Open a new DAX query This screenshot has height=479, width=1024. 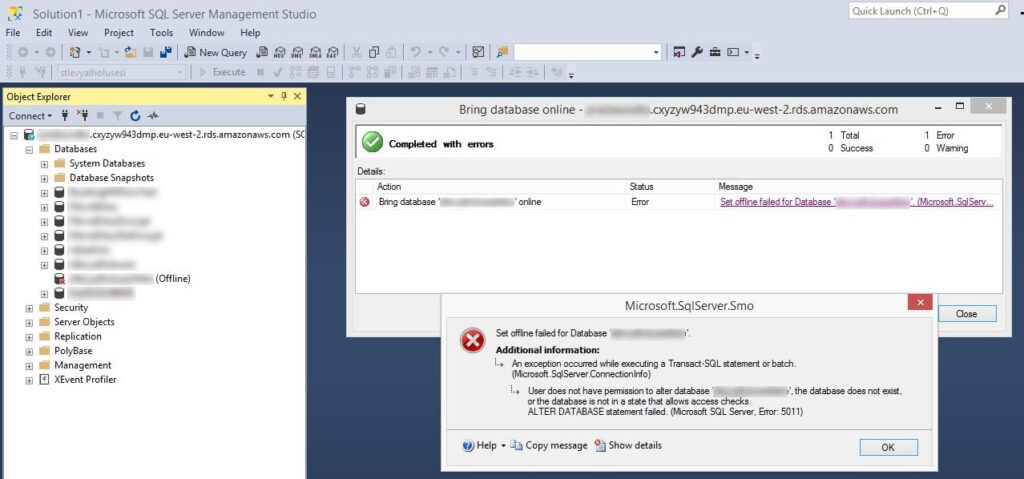332,52
